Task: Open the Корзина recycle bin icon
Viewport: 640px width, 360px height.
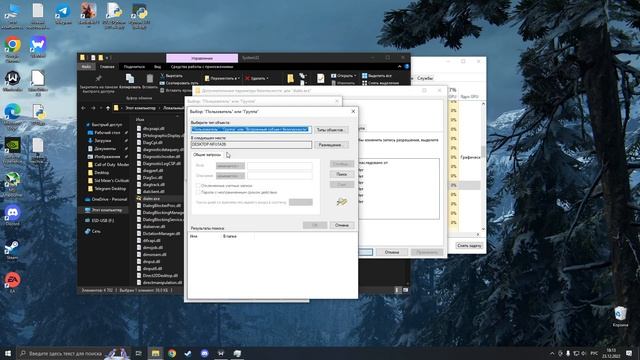Action: coord(620,316)
